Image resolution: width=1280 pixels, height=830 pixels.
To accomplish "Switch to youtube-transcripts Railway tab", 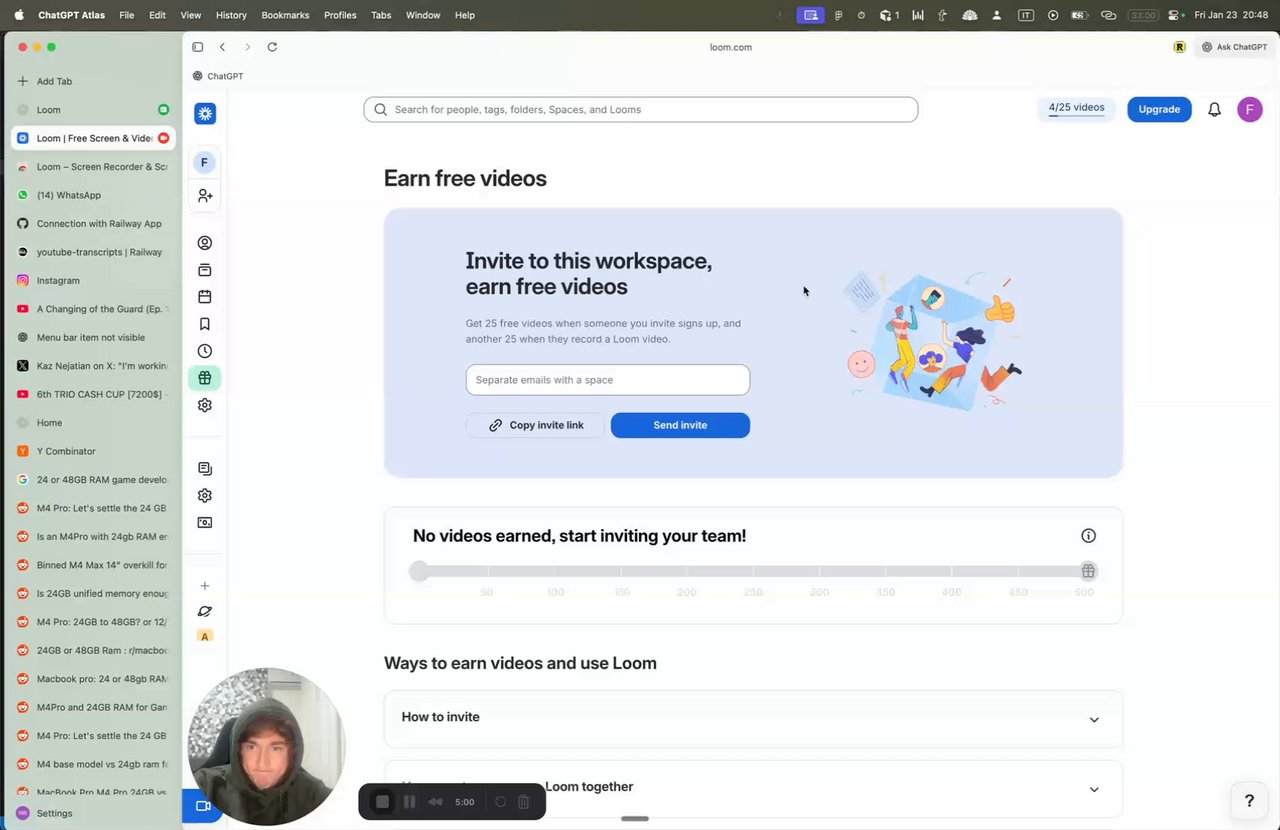I will click(94, 252).
